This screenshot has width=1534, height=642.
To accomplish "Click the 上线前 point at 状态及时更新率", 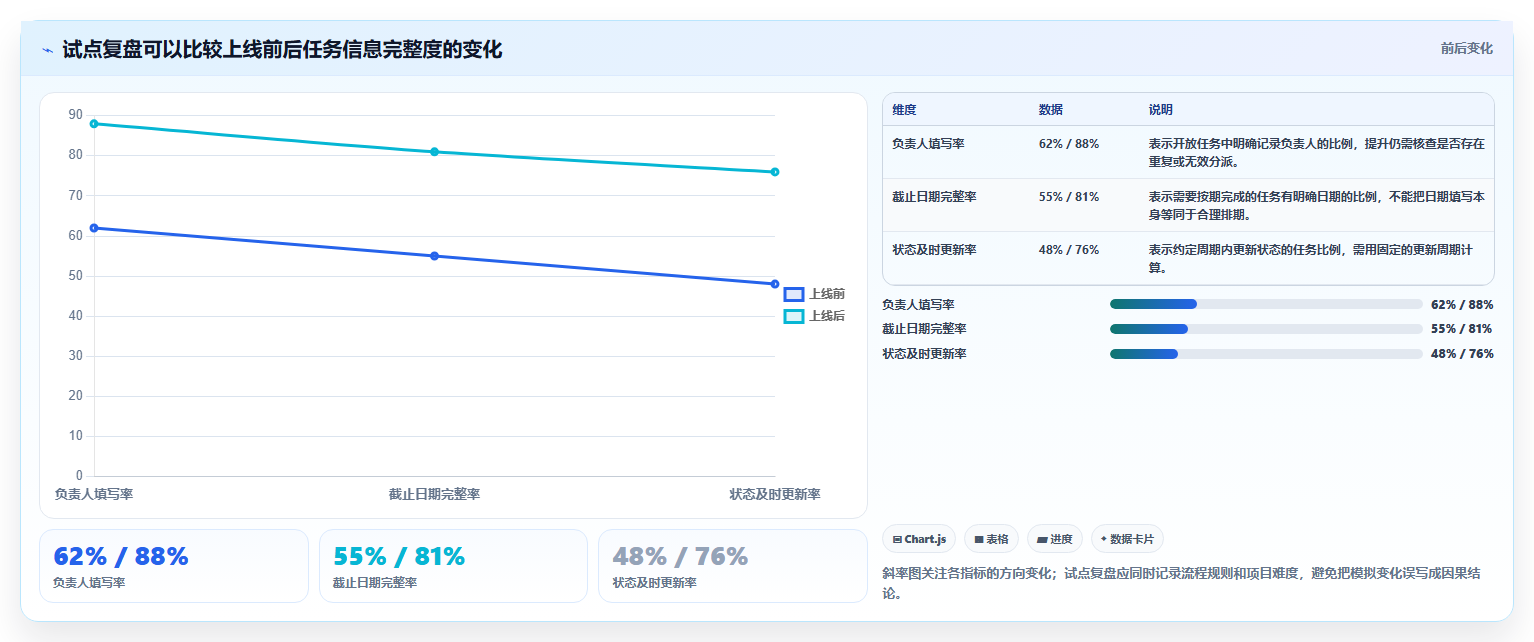I will click(x=775, y=284).
